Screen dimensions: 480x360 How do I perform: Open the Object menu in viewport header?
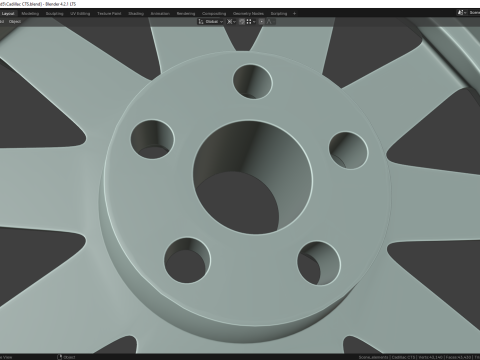[15, 22]
